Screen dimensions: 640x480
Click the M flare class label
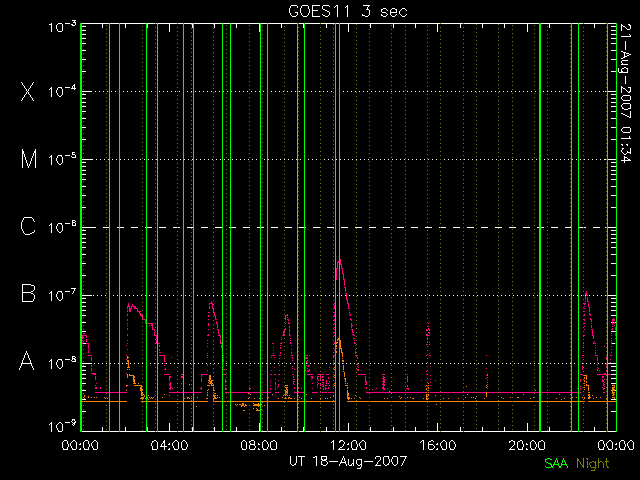coord(29,159)
